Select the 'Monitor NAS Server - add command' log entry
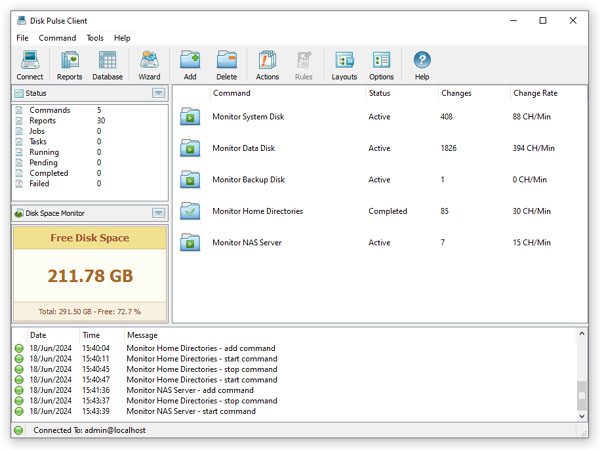 coord(190,390)
